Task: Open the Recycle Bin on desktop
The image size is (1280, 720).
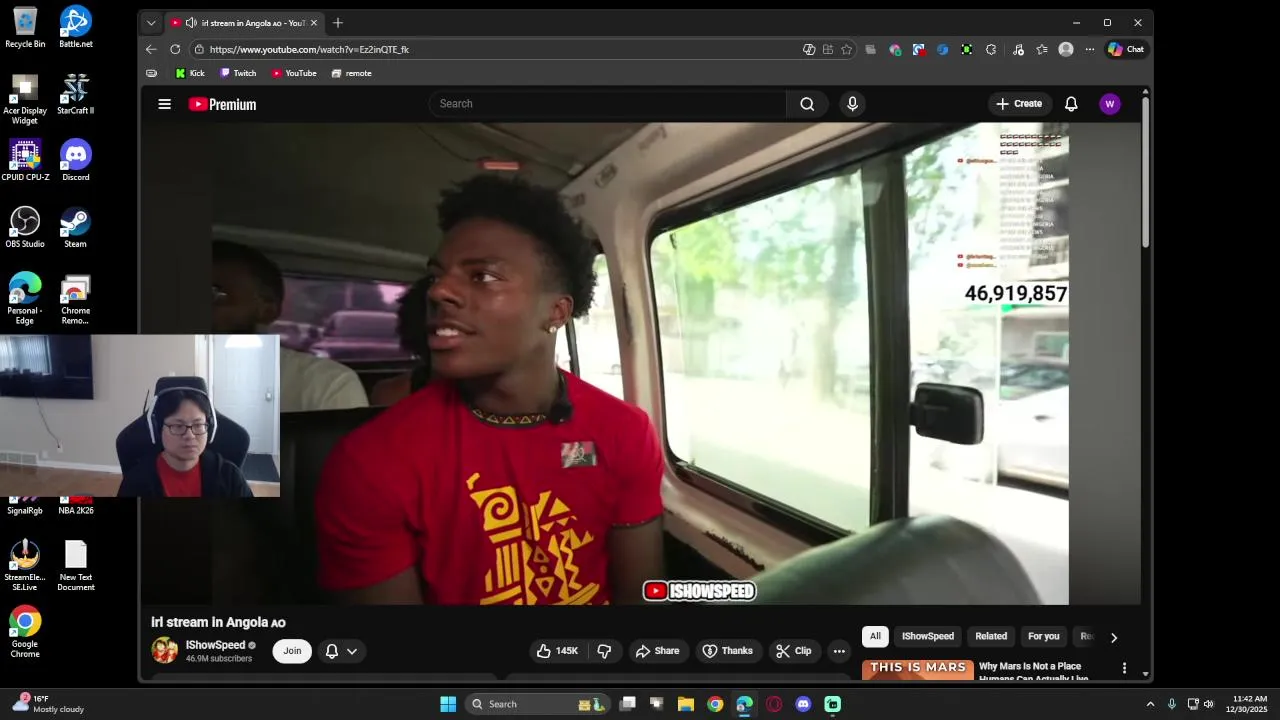Action: click(x=25, y=27)
